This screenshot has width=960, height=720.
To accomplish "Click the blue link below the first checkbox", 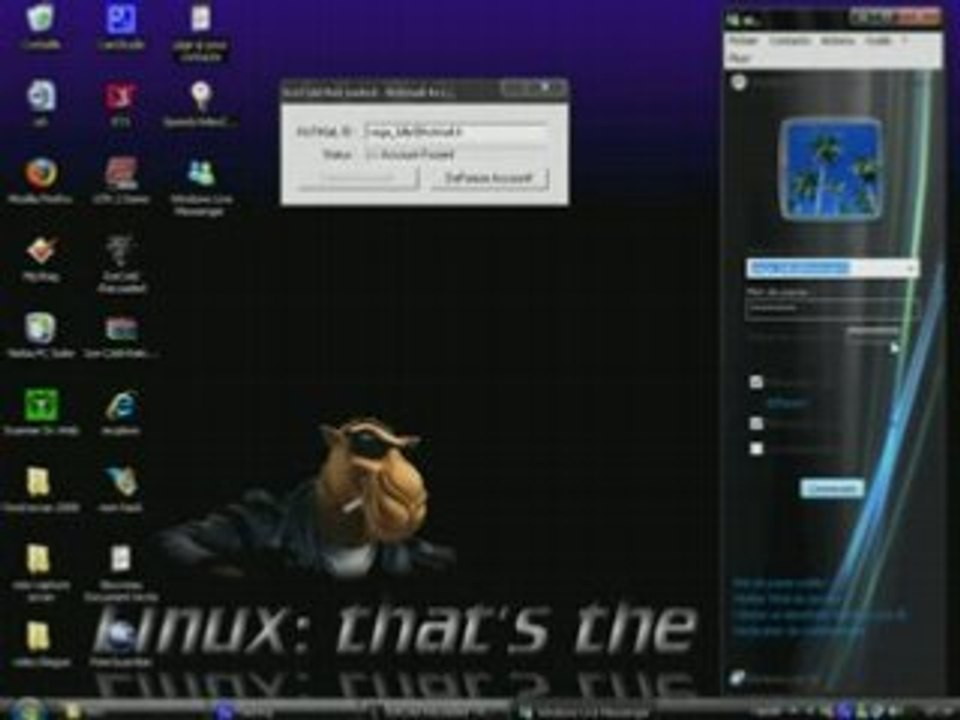I will pos(787,403).
